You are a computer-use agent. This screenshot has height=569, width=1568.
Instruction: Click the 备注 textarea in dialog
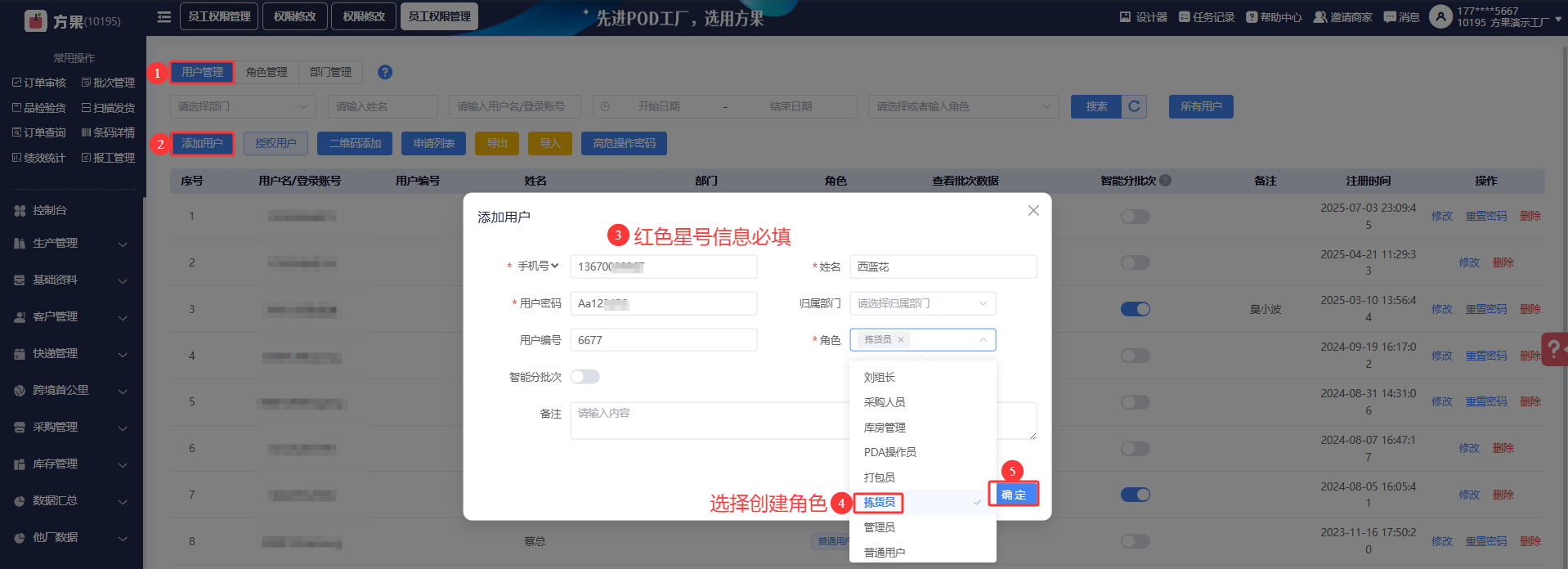(x=804, y=420)
